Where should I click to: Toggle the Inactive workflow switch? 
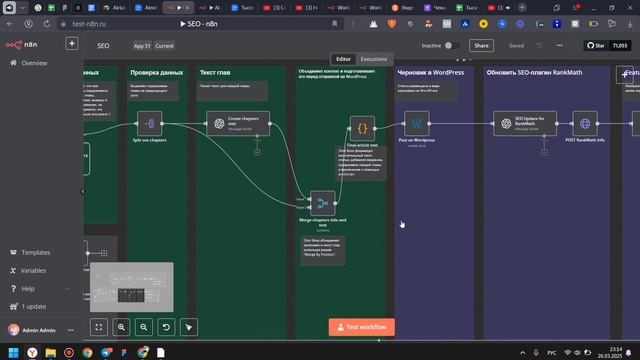pyautogui.click(x=452, y=46)
